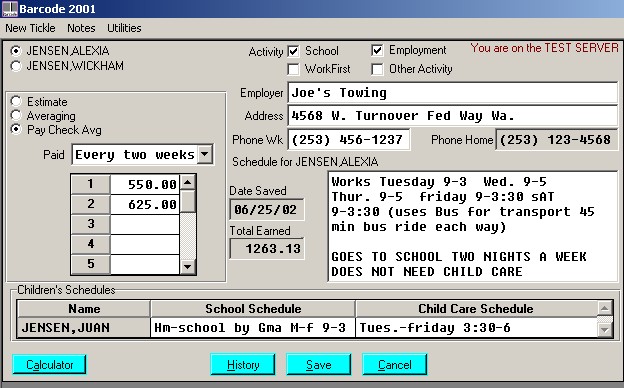The width and height of the screenshot is (624, 388).
Task: Click the Hm-school by Gma school schedule cell
Action: [253, 328]
